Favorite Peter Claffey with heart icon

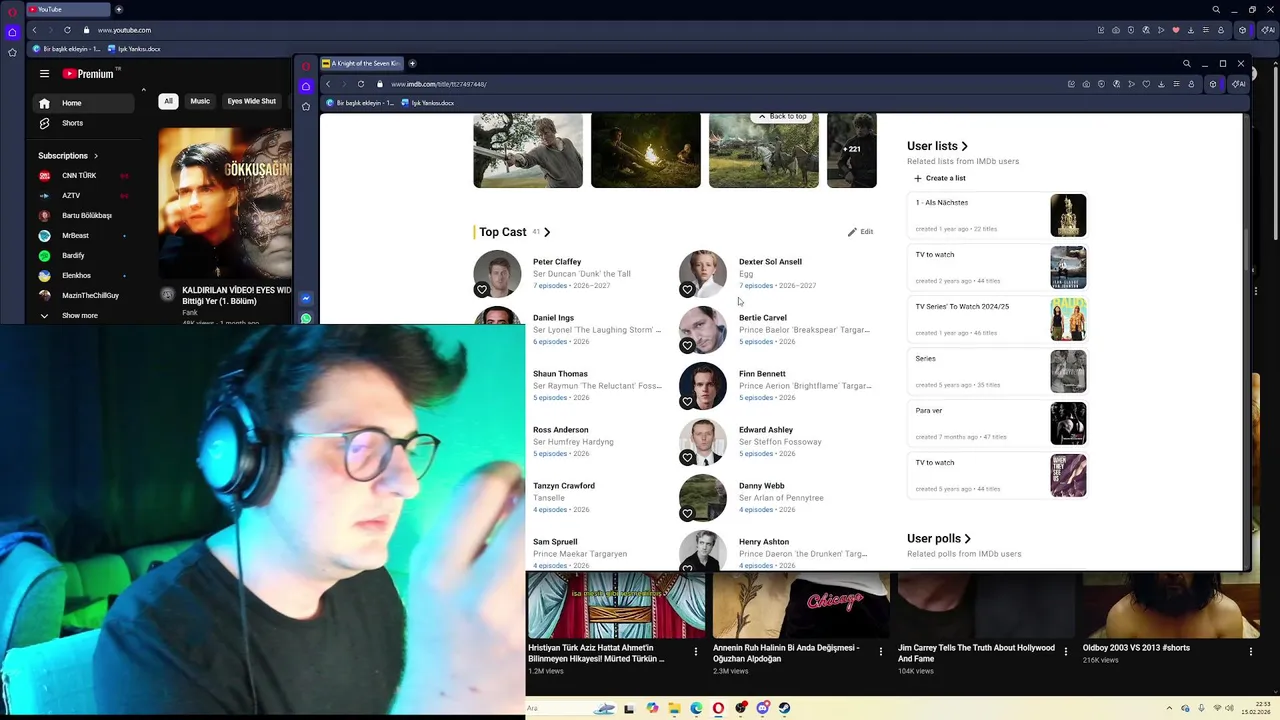point(481,290)
